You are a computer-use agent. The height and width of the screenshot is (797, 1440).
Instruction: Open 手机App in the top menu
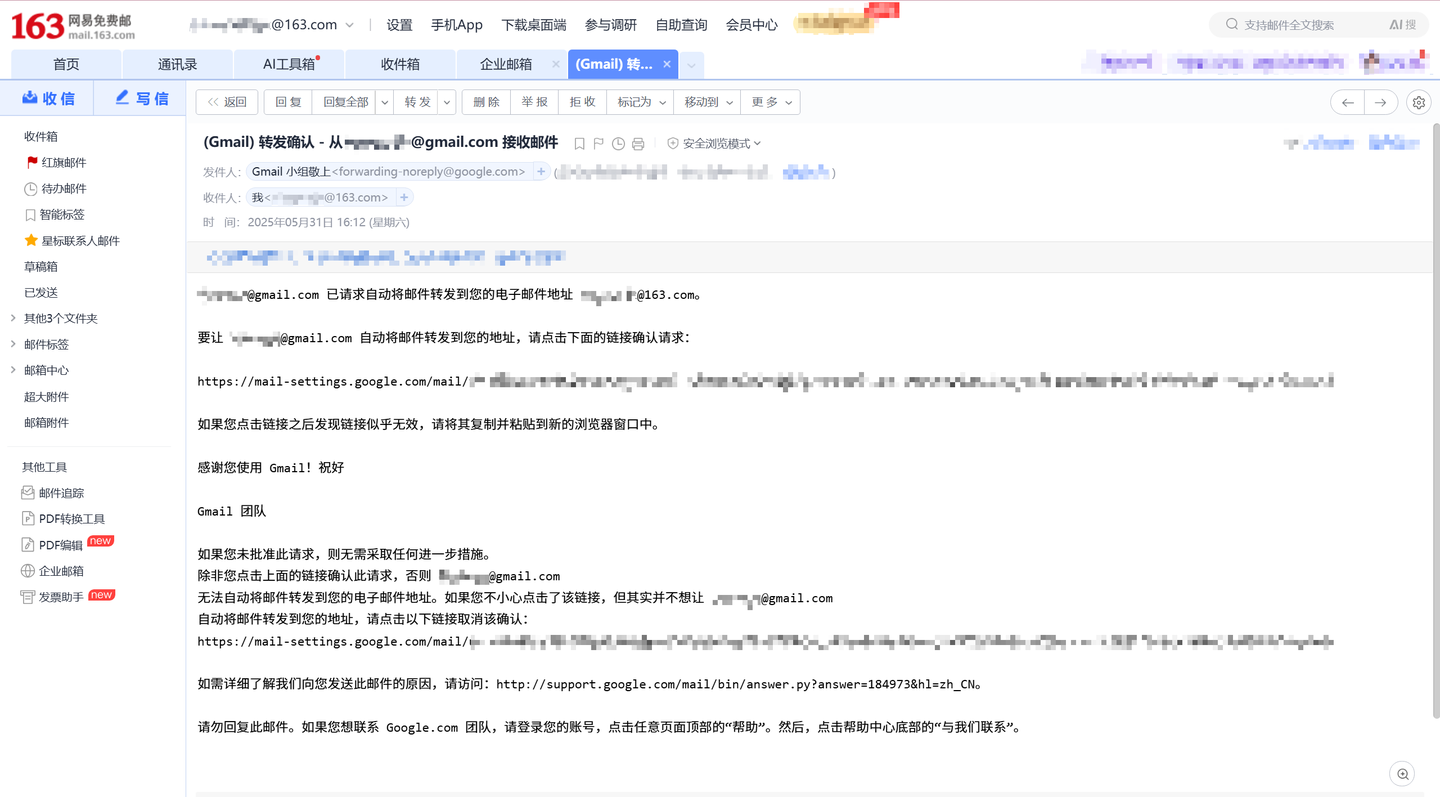pos(457,25)
